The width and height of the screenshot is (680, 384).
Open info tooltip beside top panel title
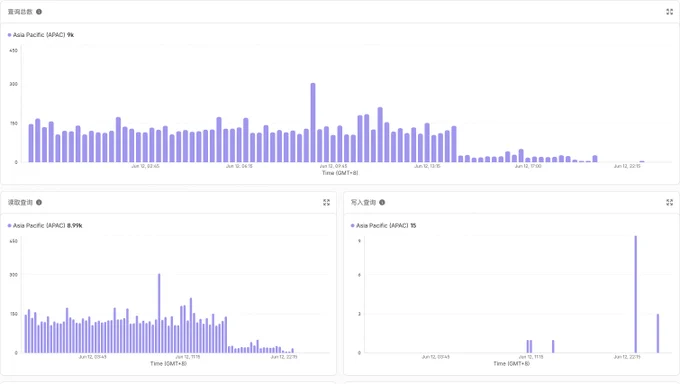pos(39,12)
